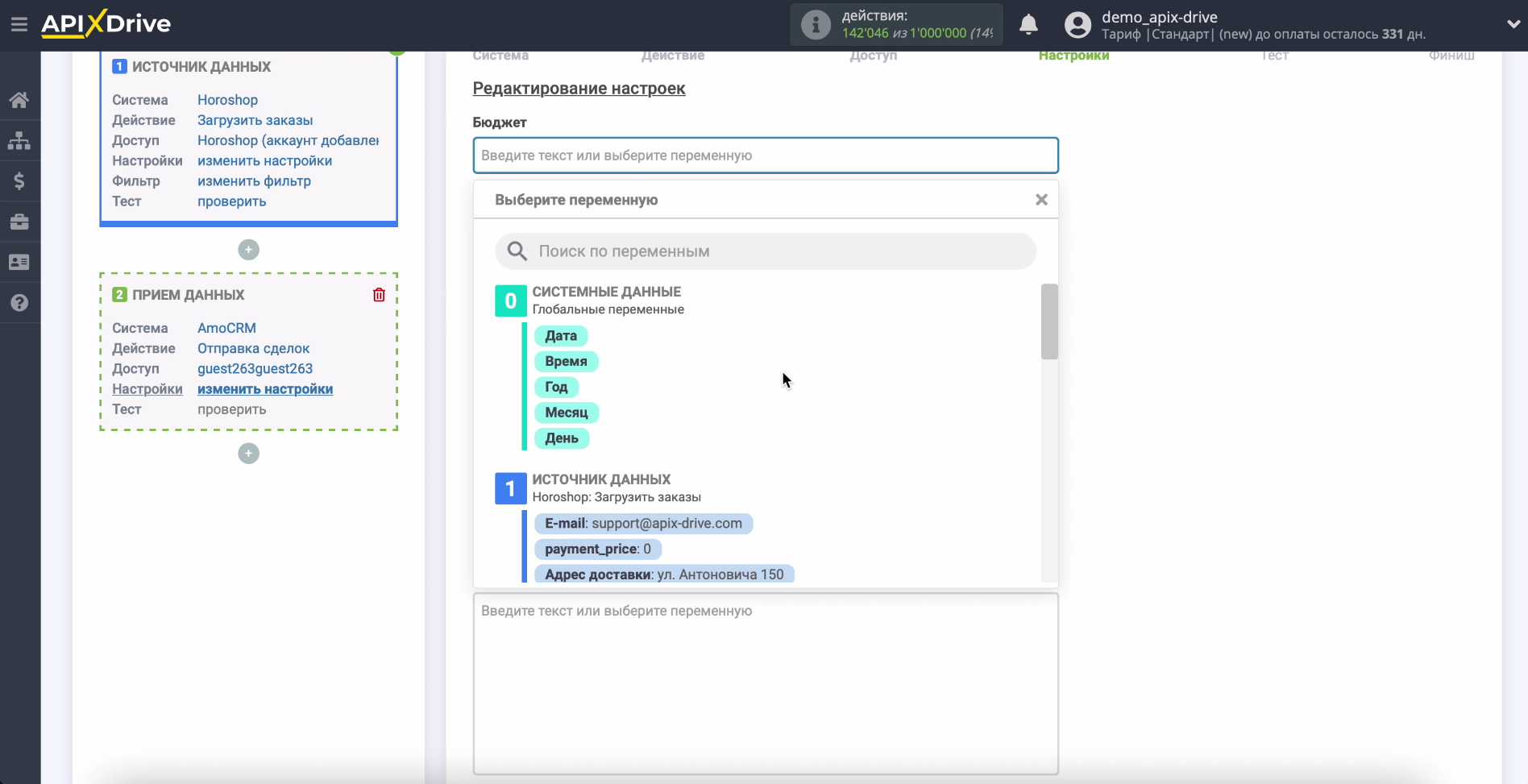Open the notifications bell
1528x784 pixels.
(x=1028, y=24)
